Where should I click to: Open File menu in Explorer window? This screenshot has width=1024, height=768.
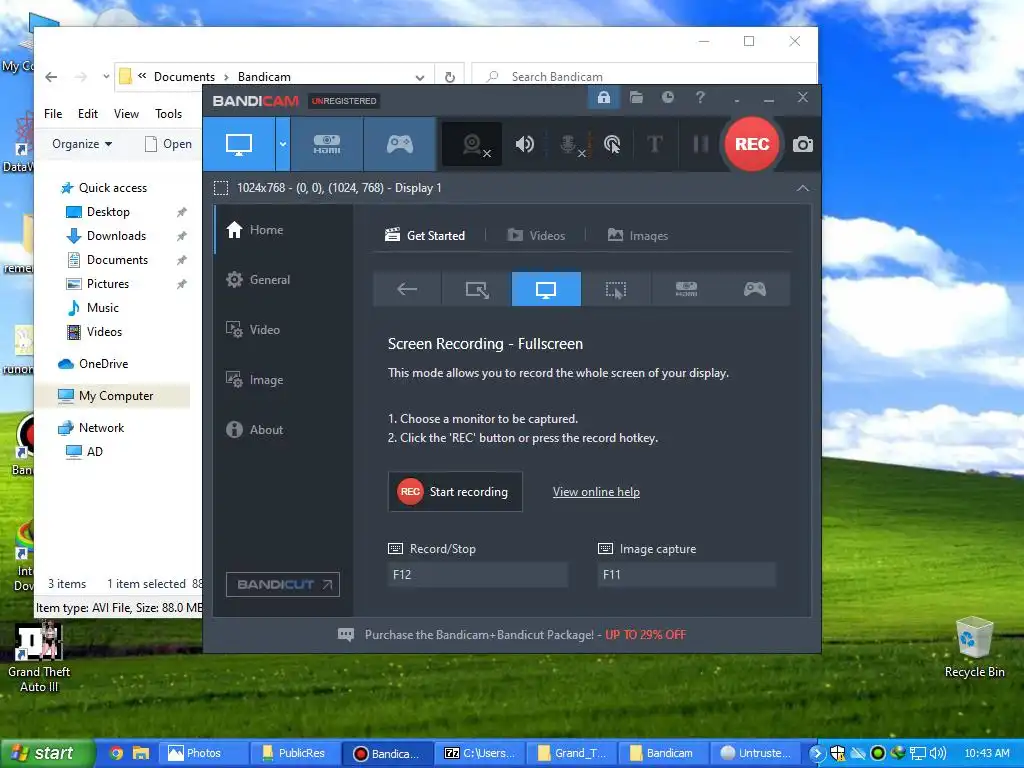point(53,114)
